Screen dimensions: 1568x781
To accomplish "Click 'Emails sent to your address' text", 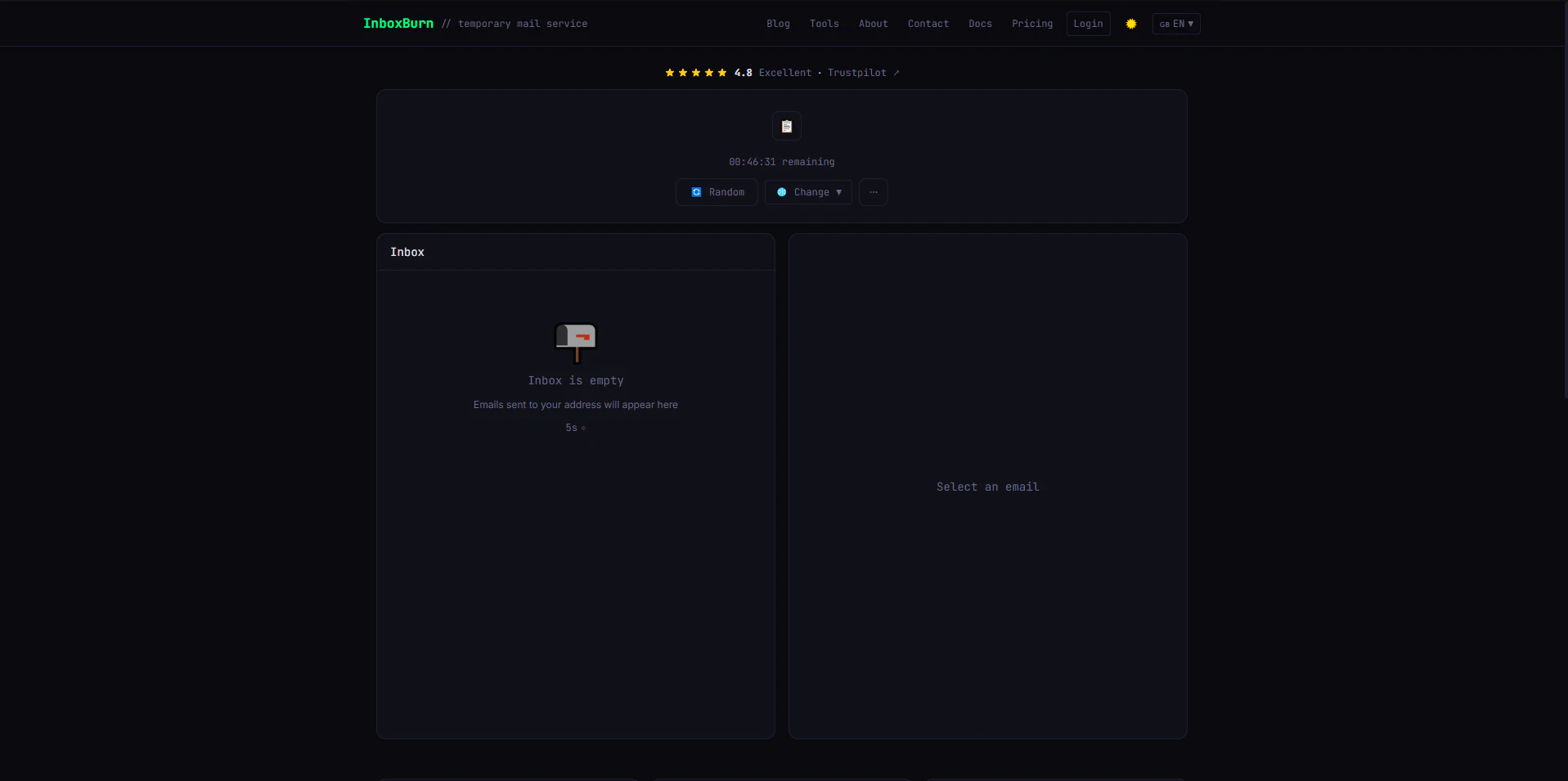I will pos(576,405).
